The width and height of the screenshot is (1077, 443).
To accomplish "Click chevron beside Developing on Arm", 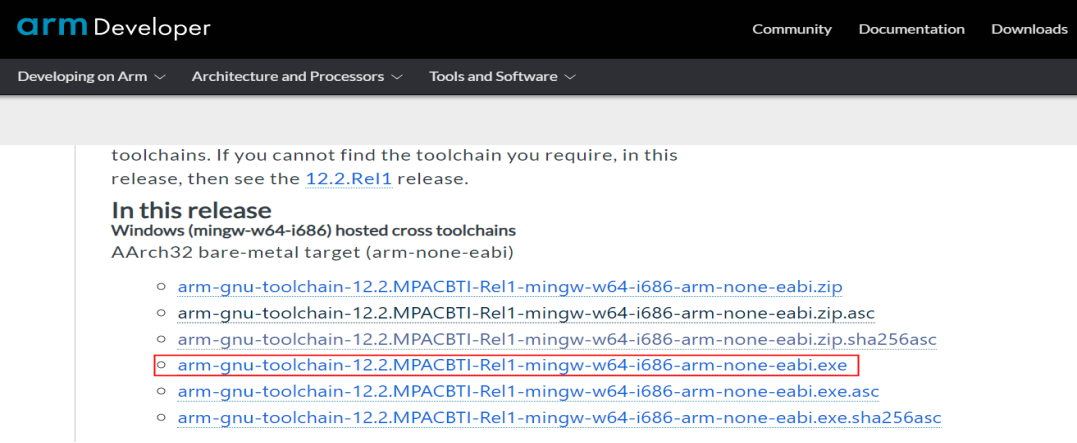I will point(160,77).
